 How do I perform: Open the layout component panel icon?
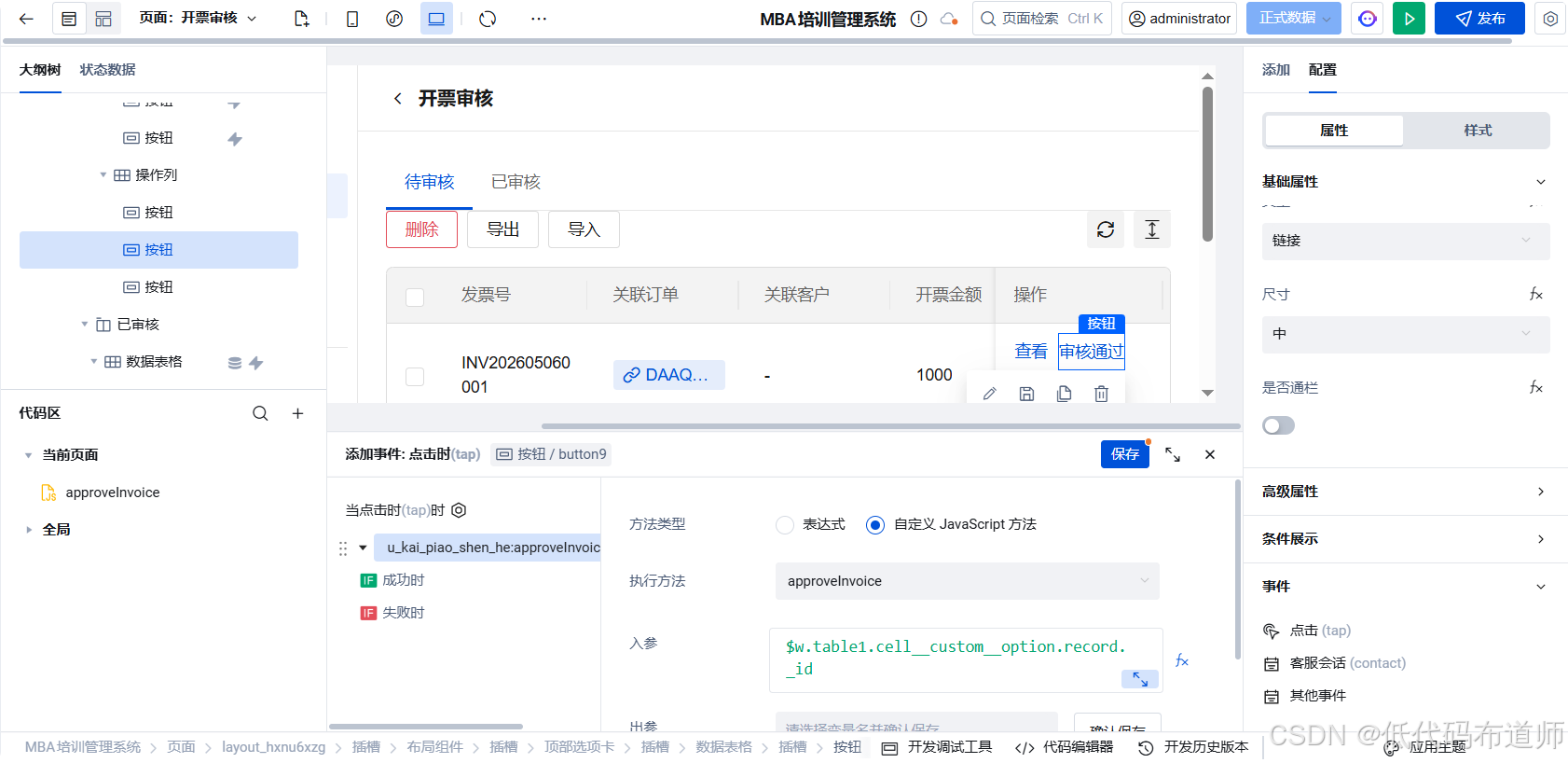103,19
